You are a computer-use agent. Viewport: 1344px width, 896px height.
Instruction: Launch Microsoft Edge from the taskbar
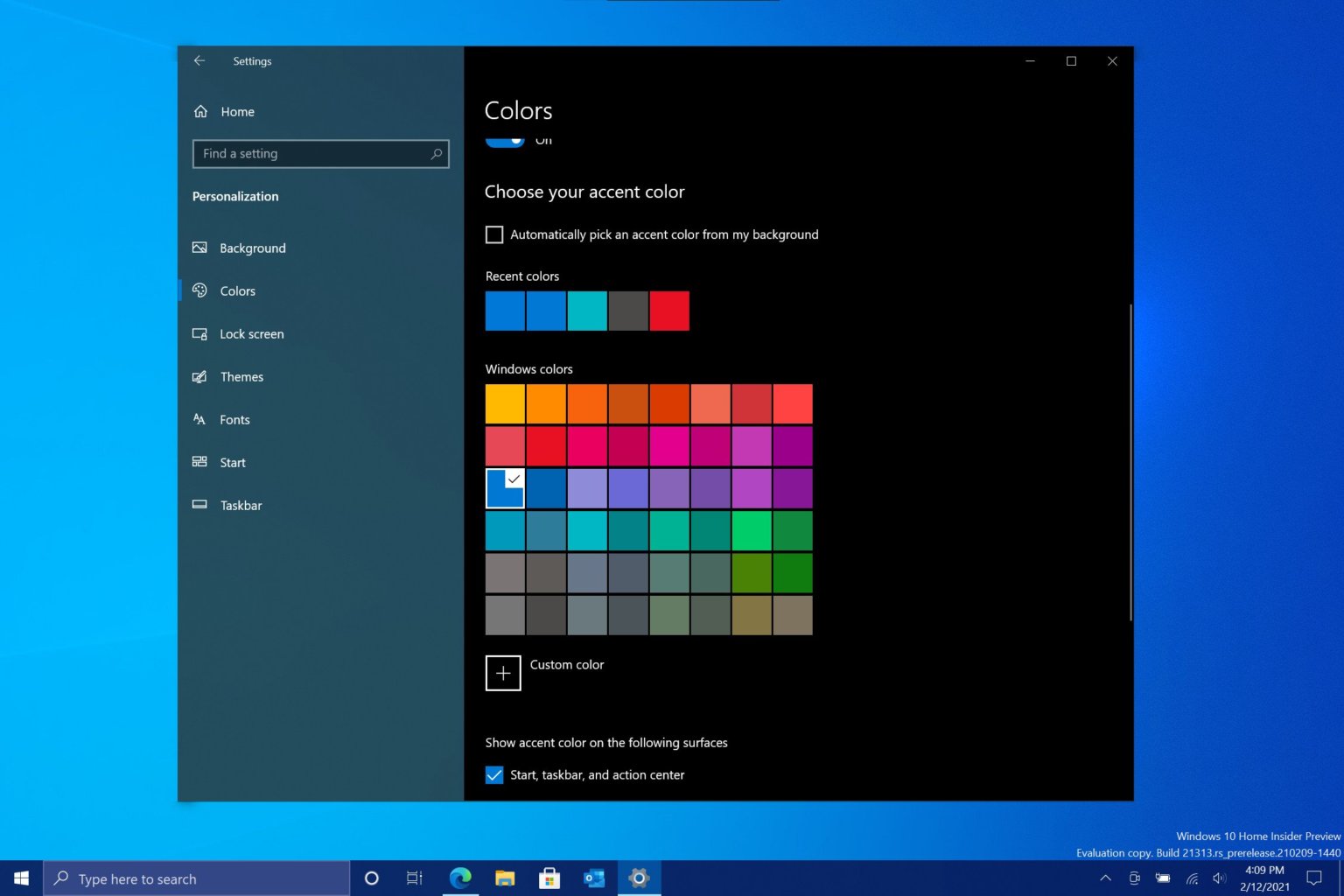coord(460,878)
